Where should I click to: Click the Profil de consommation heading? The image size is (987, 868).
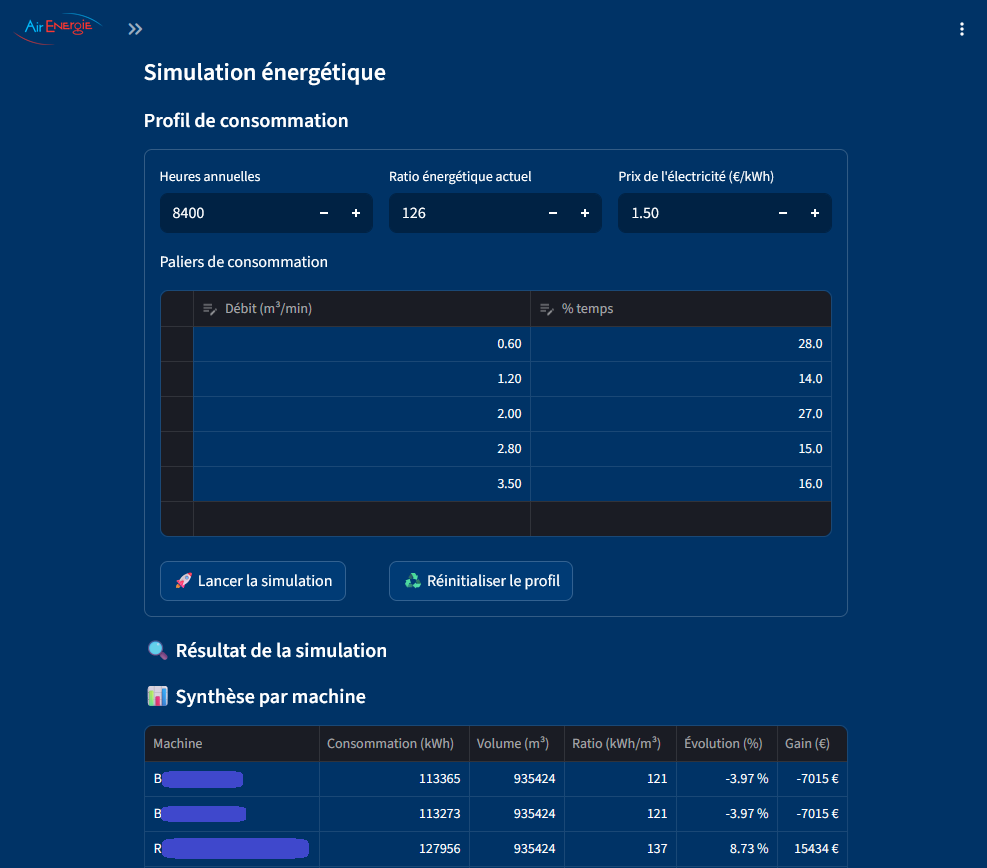pos(246,121)
